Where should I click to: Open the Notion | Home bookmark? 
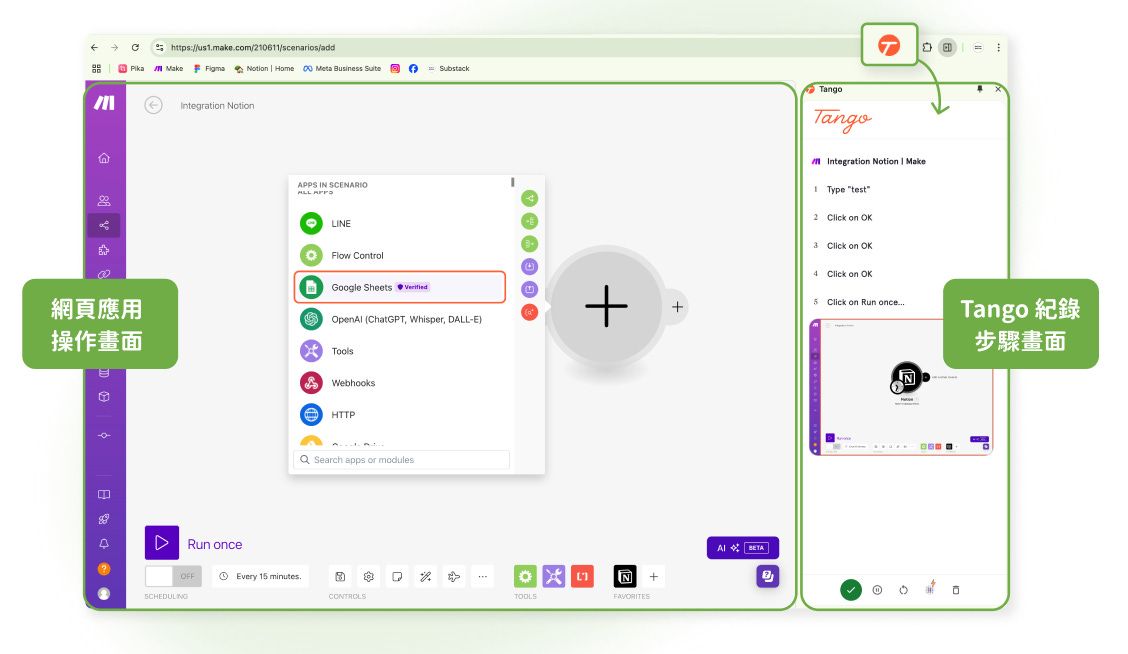(x=264, y=68)
